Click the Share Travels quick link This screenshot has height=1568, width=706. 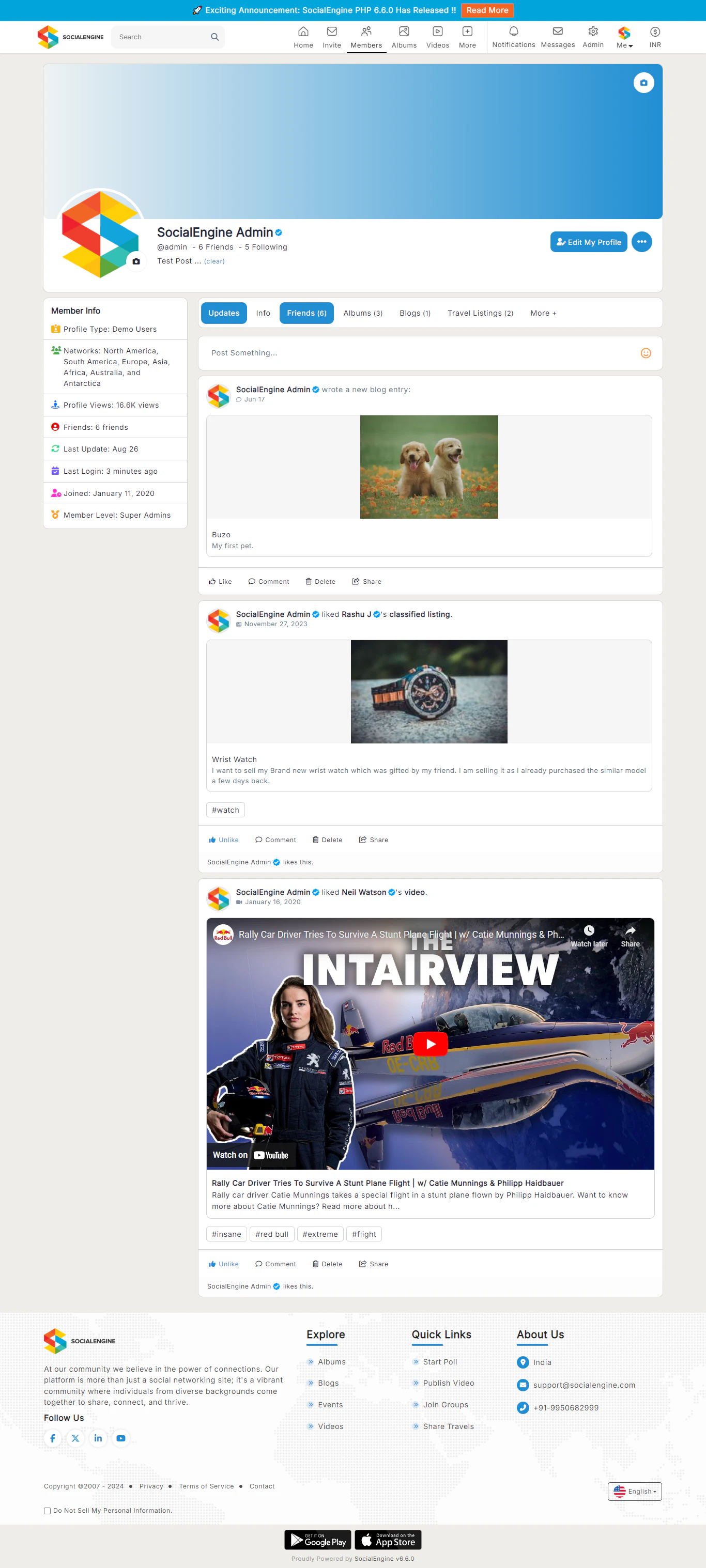[x=448, y=1427]
